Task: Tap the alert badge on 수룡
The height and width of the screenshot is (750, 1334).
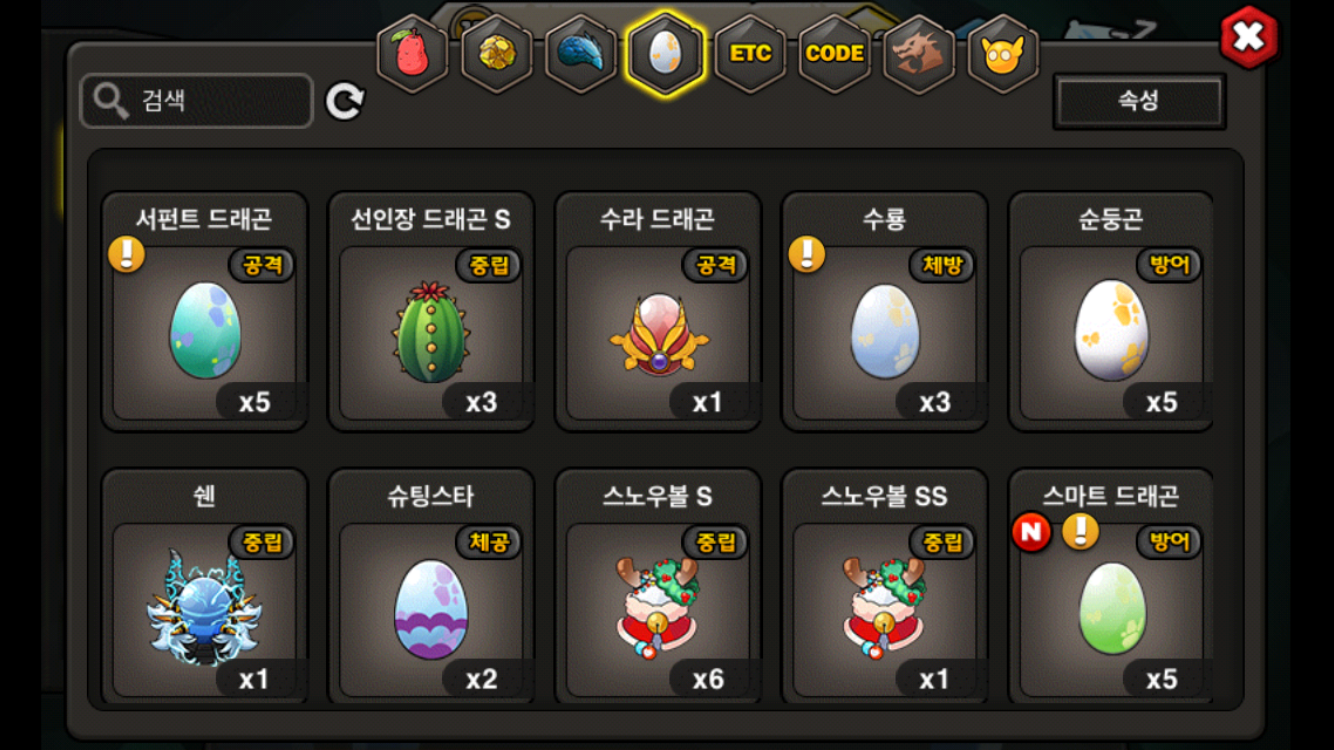Action: point(807,254)
